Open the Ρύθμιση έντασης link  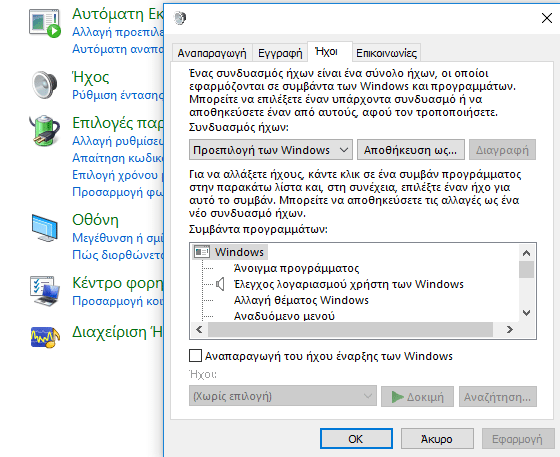118,95
